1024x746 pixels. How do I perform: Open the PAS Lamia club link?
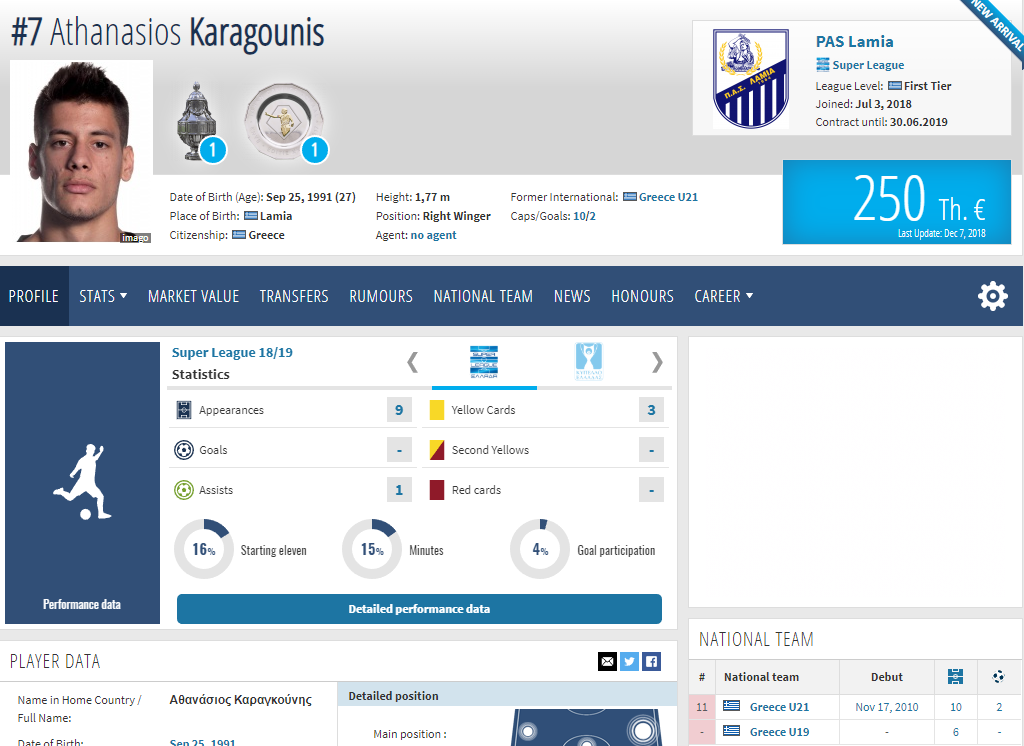click(x=854, y=41)
